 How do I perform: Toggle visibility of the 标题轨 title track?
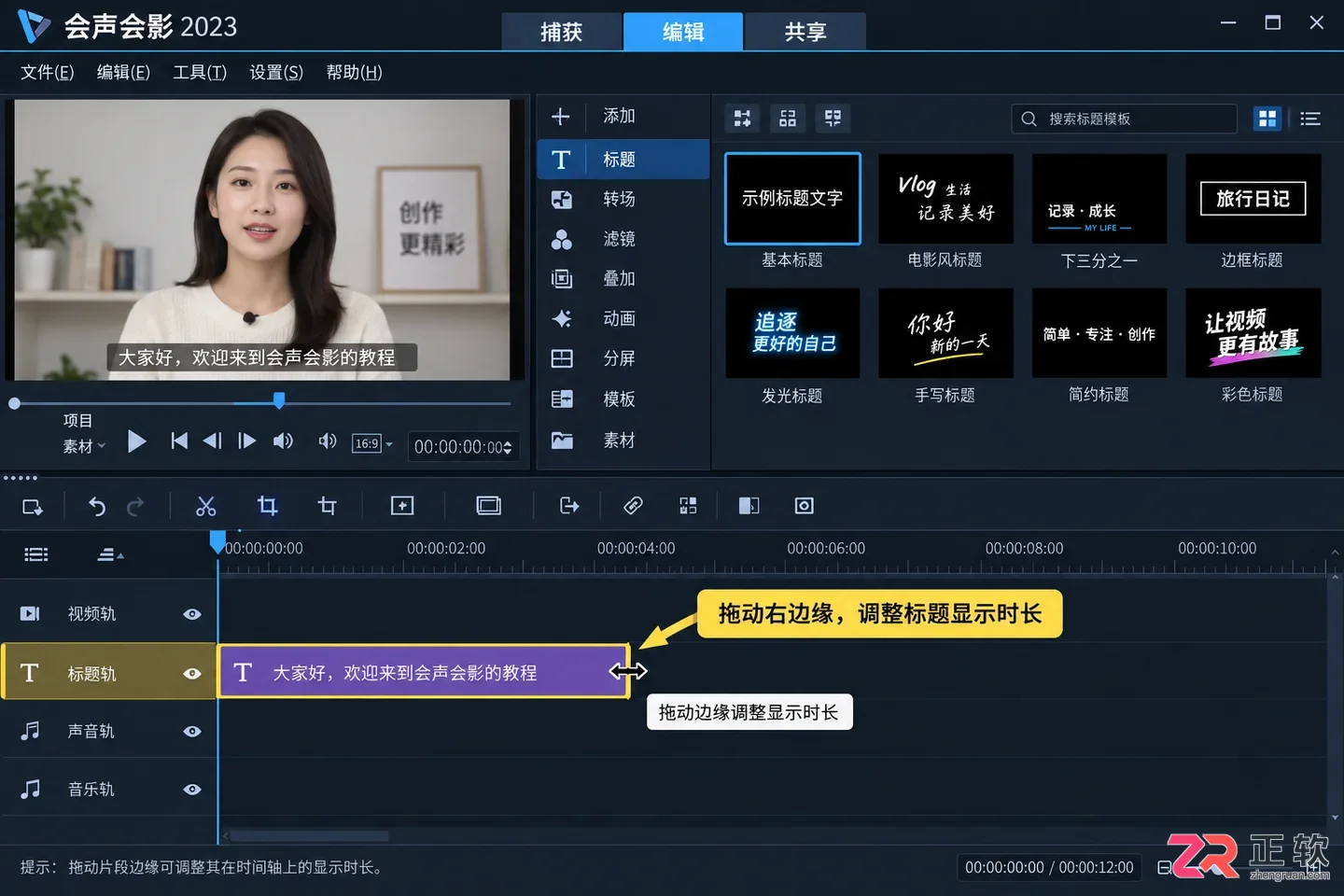[192, 674]
